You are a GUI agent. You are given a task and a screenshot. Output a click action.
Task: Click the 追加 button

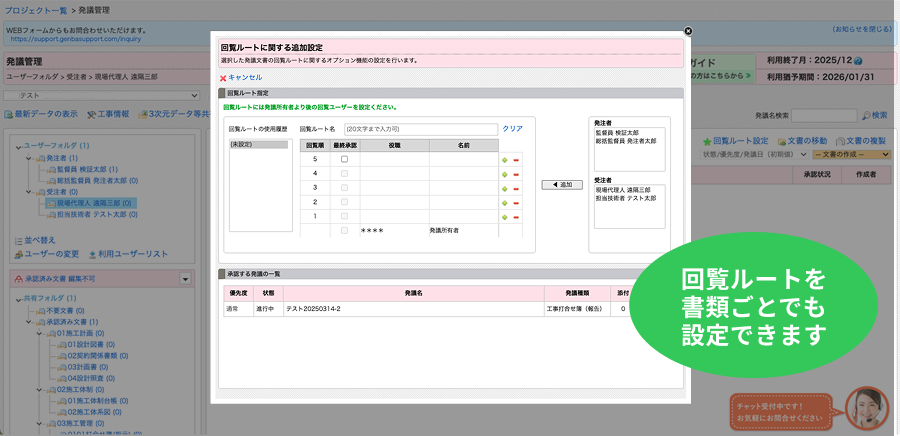(561, 185)
